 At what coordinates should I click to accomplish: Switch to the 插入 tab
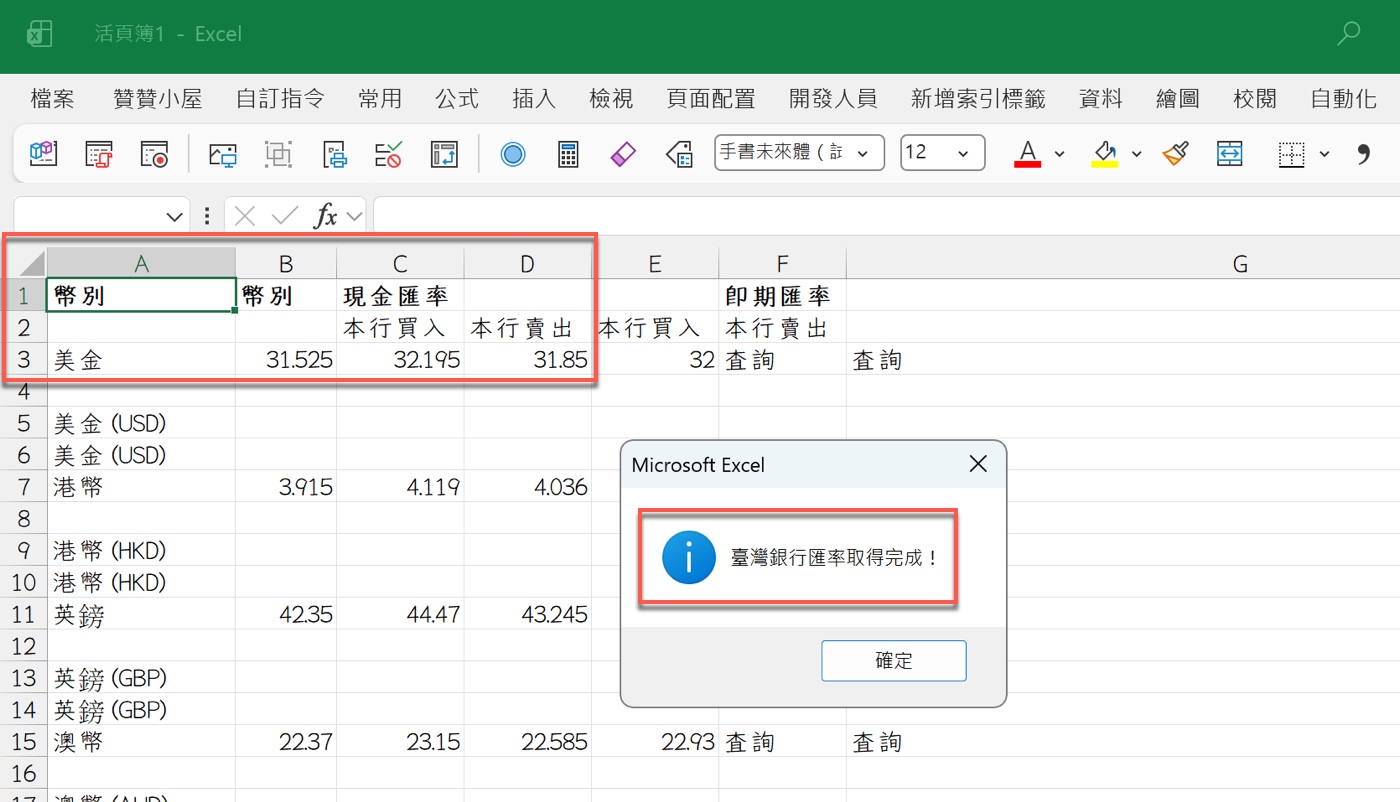coord(534,98)
